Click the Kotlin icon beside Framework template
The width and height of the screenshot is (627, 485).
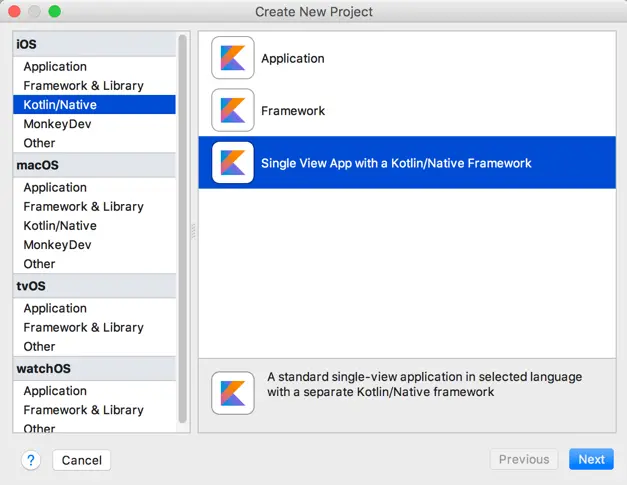tap(233, 110)
